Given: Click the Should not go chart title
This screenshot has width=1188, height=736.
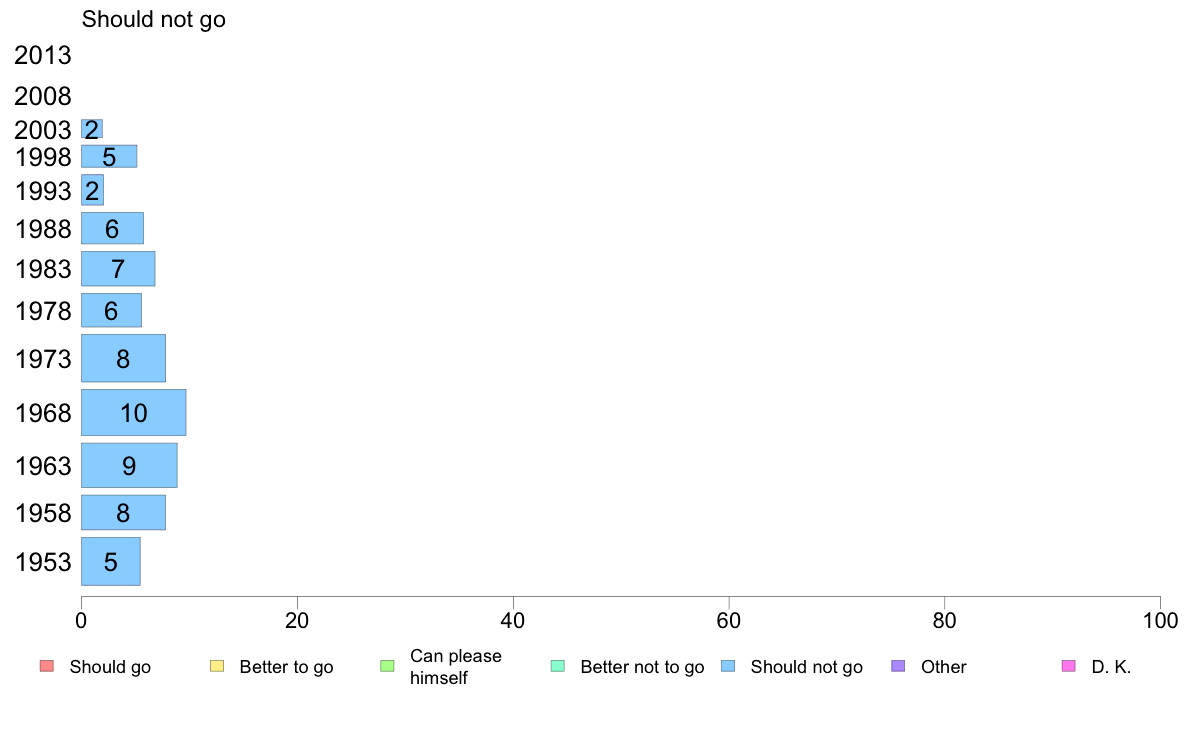Looking at the screenshot, I should pyautogui.click(x=154, y=20).
